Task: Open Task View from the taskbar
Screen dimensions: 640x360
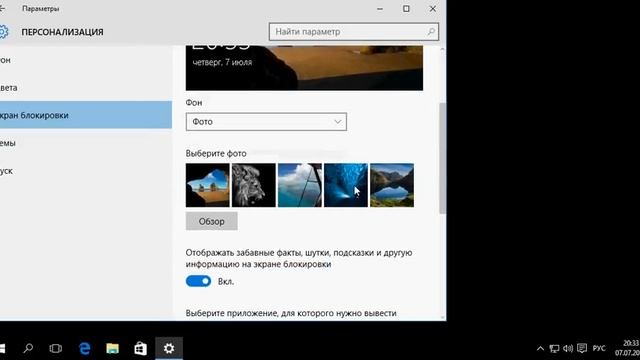Action: pyautogui.click(x=56, y=348)
